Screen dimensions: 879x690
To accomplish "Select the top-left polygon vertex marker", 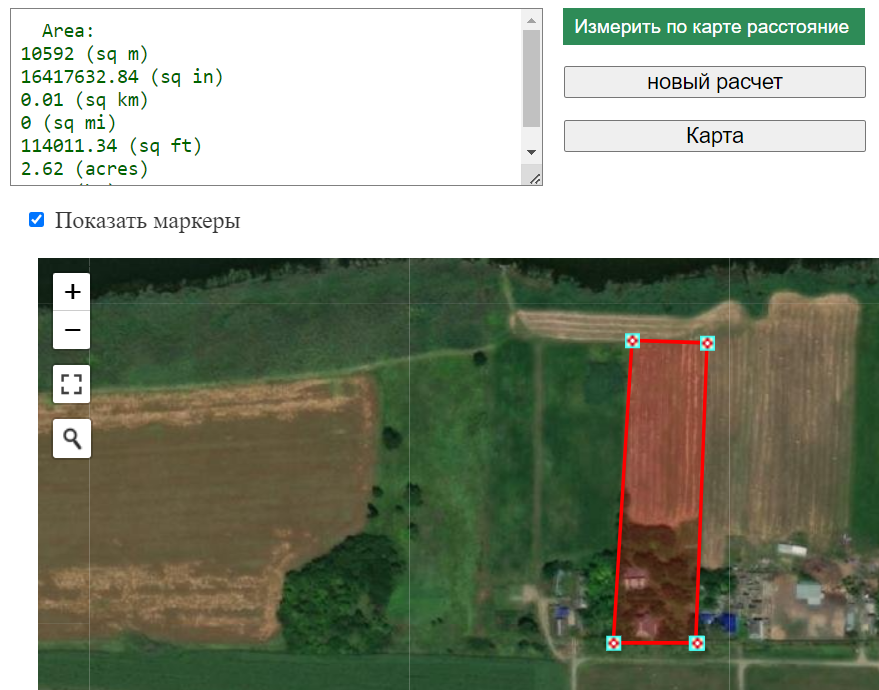I will [632, 340].
